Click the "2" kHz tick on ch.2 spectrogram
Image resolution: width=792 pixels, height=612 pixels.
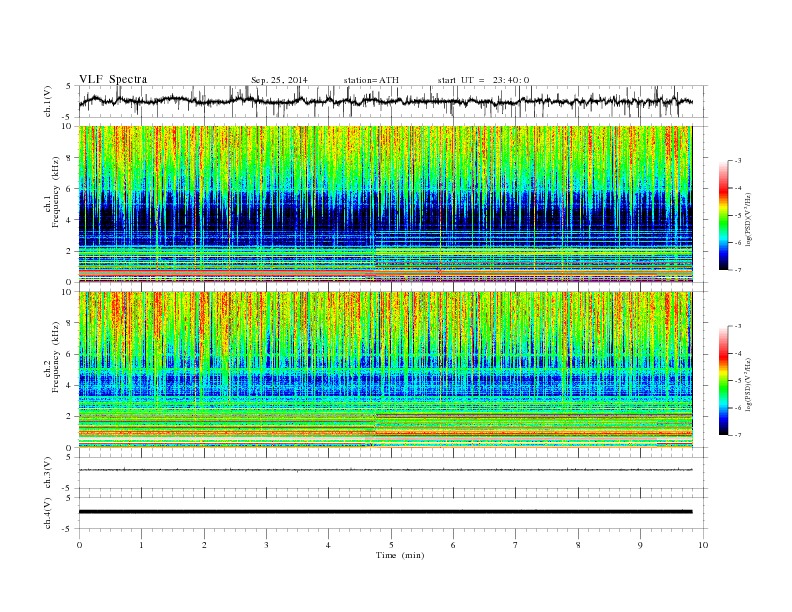click(x=69, y=417)
